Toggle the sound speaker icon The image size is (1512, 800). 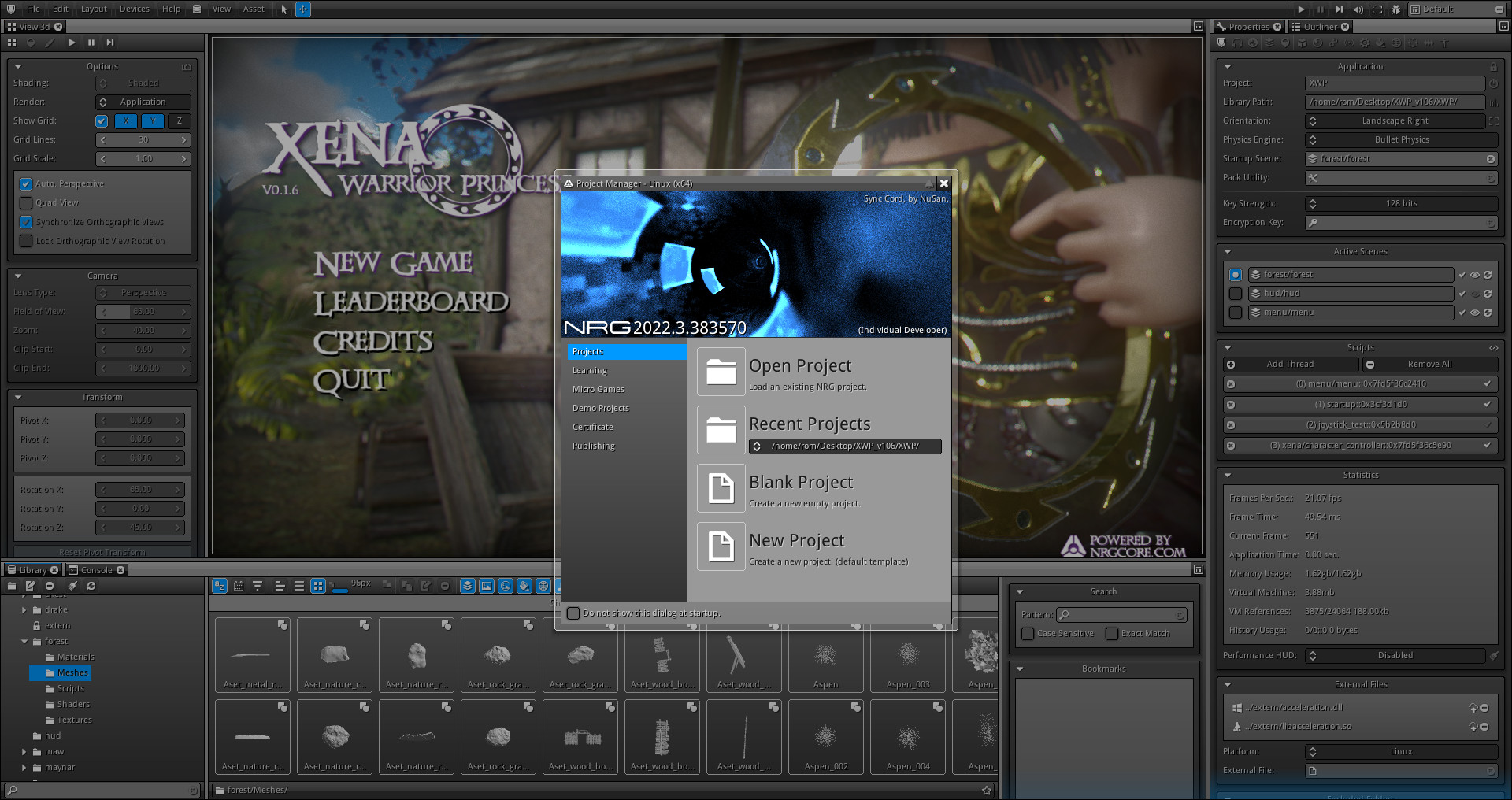(1358, 9)
